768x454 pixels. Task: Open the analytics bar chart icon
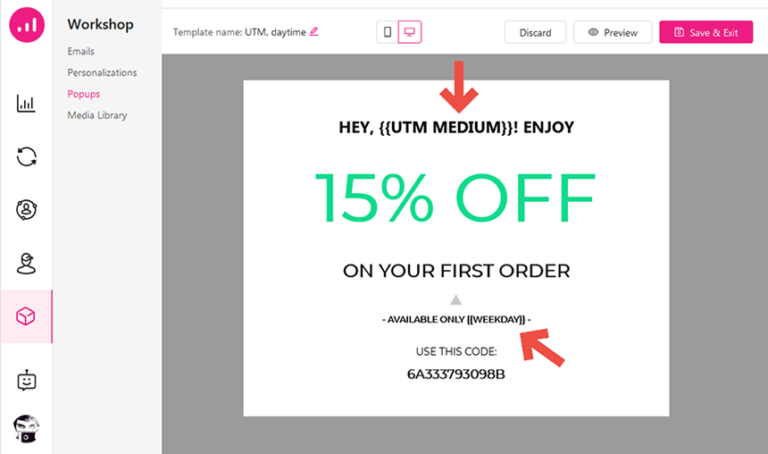point(26,103)
